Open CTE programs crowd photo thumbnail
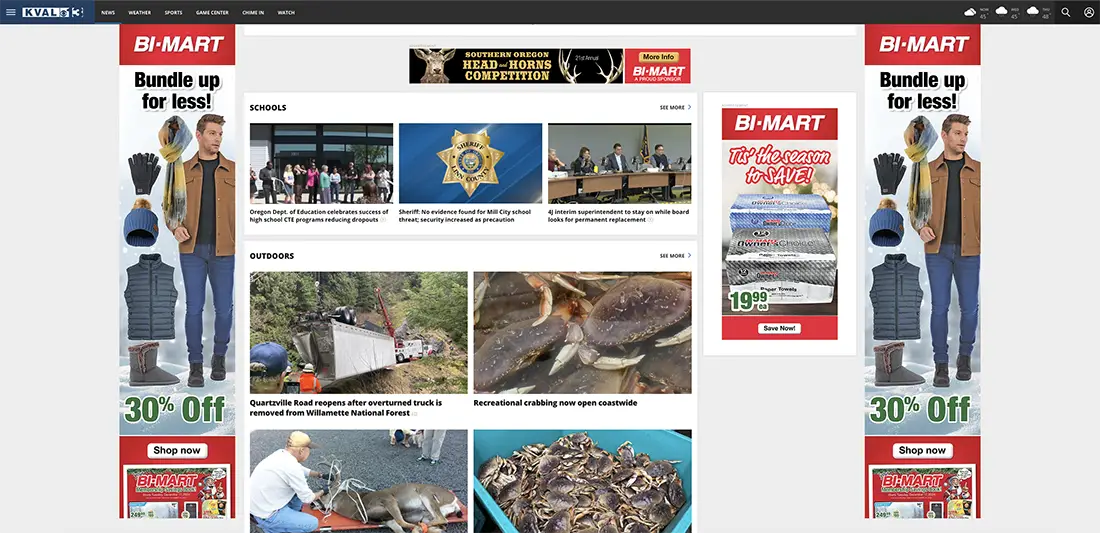Viewport: 1100px width, 533px height. click(321, 163)
